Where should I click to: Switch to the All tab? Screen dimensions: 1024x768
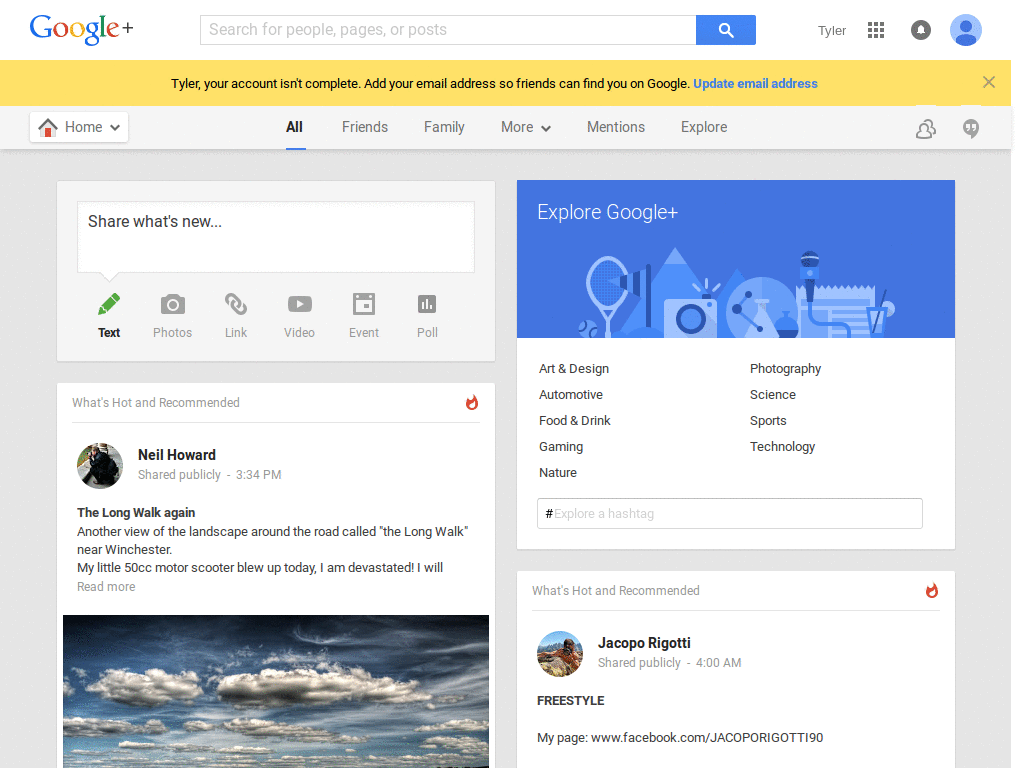(x=295, y=127)
